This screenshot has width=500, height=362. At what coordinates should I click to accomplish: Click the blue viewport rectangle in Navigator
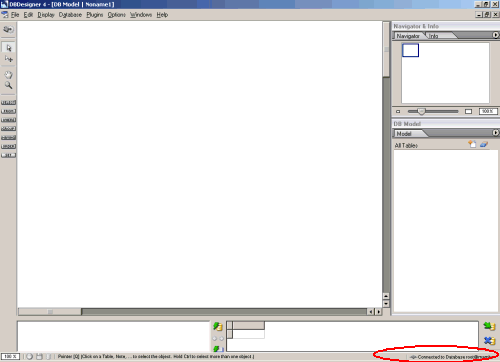pos(410,50)
